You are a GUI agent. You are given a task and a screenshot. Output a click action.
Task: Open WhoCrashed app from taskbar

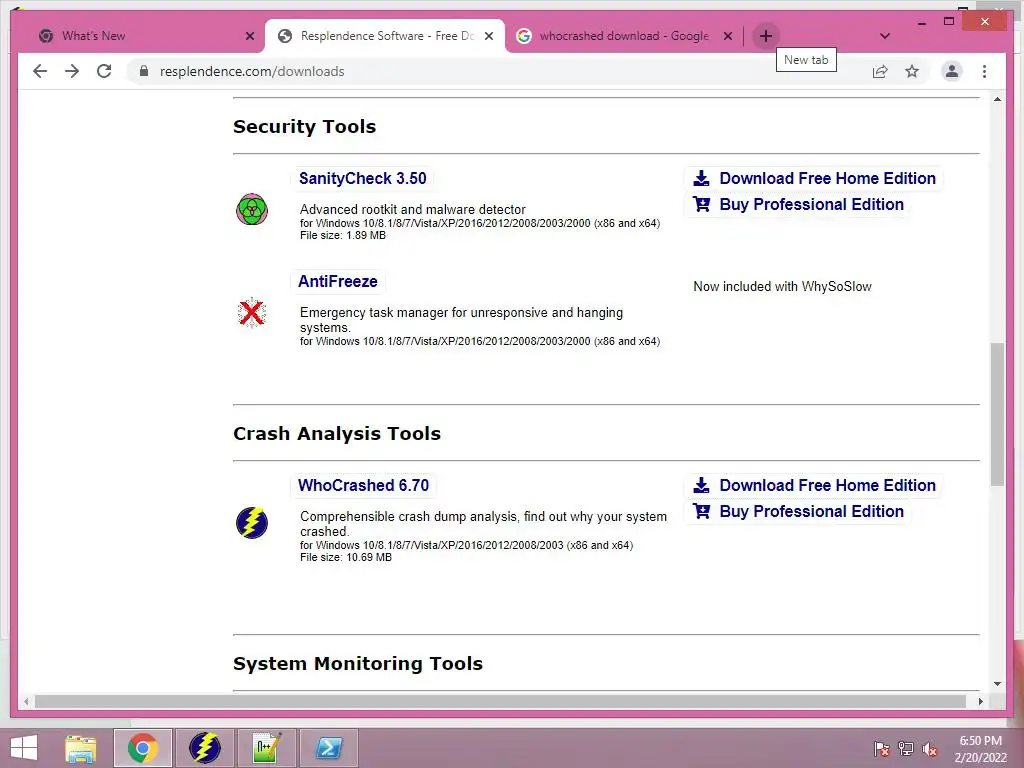204,748
